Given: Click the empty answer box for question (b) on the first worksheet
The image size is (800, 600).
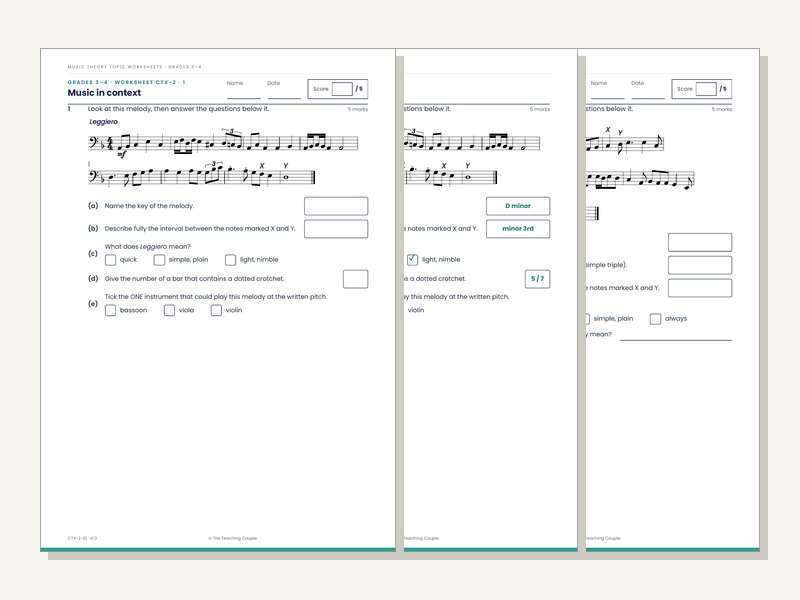Looking at the screenshot, I should pos(336,229).
